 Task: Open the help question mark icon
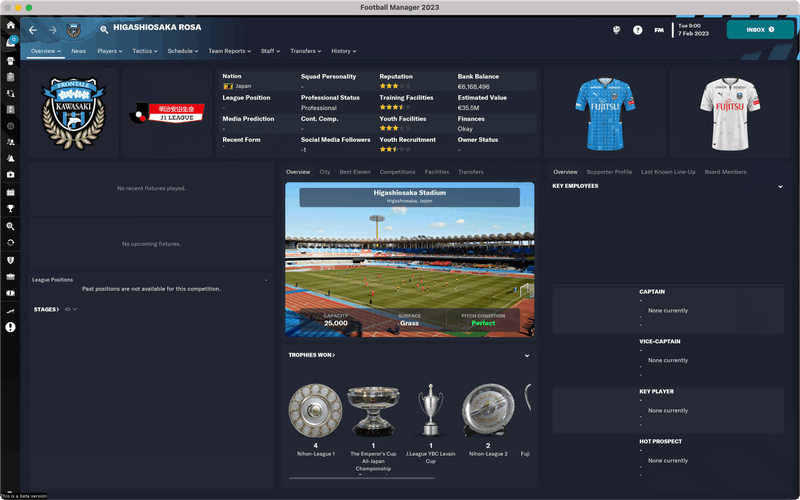click(637, 30)
